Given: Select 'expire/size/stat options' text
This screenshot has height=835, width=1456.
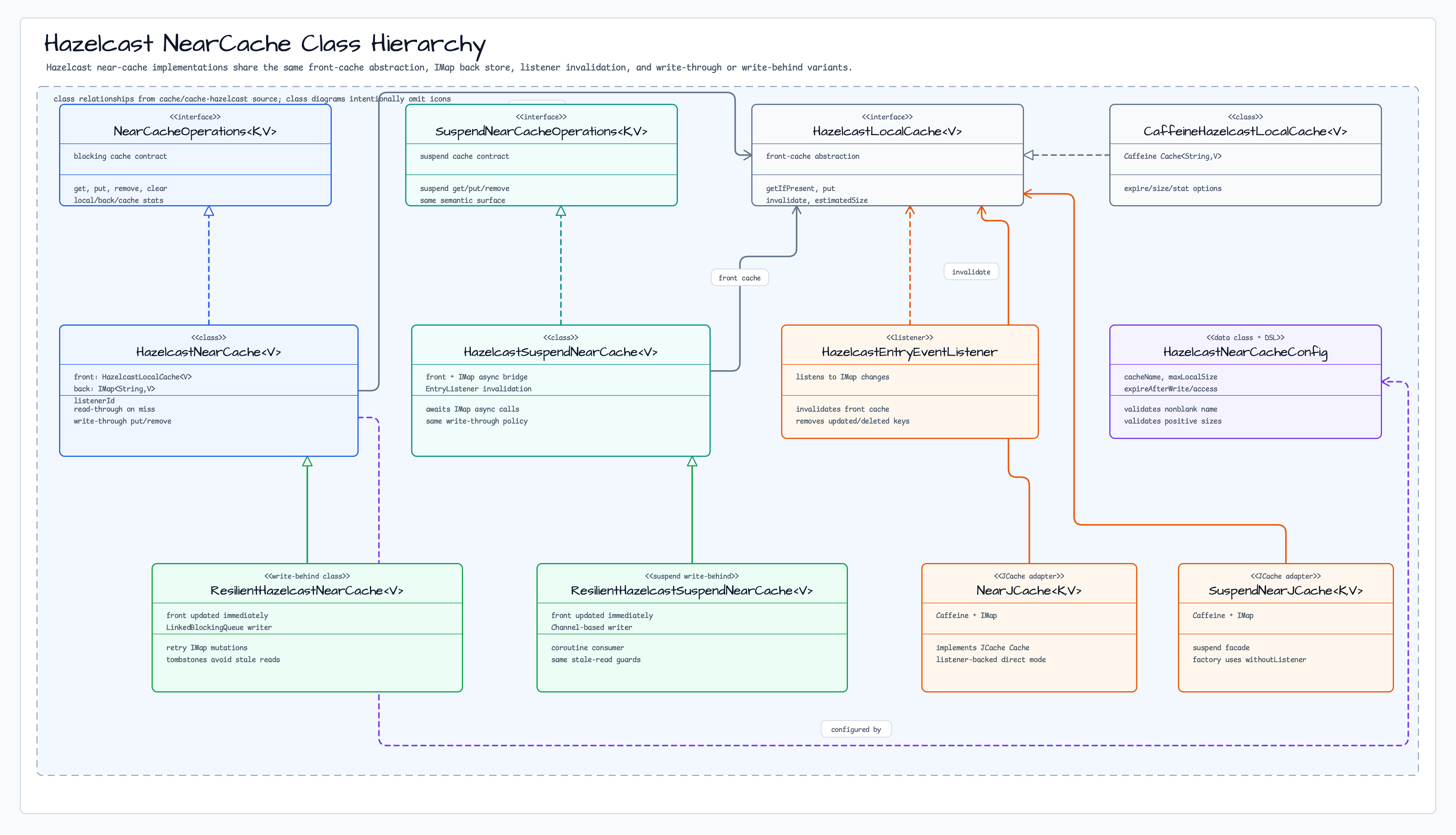Looking at the screenshot, I should point(1172,188).
